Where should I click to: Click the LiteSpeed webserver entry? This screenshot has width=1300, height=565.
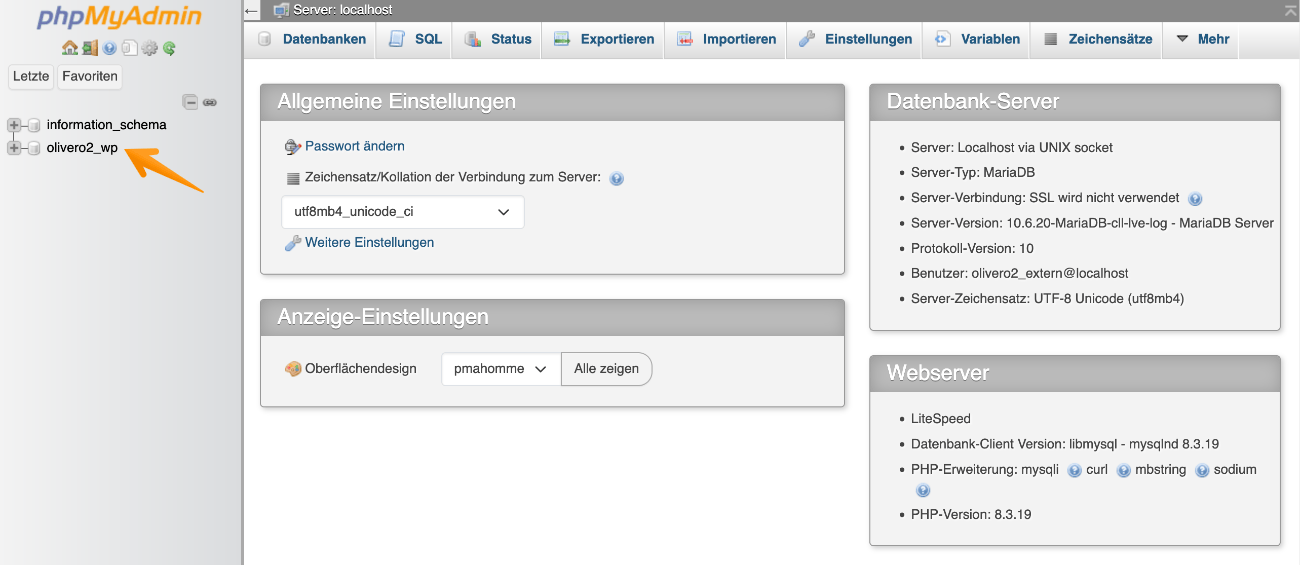click(x=941, y=418)
